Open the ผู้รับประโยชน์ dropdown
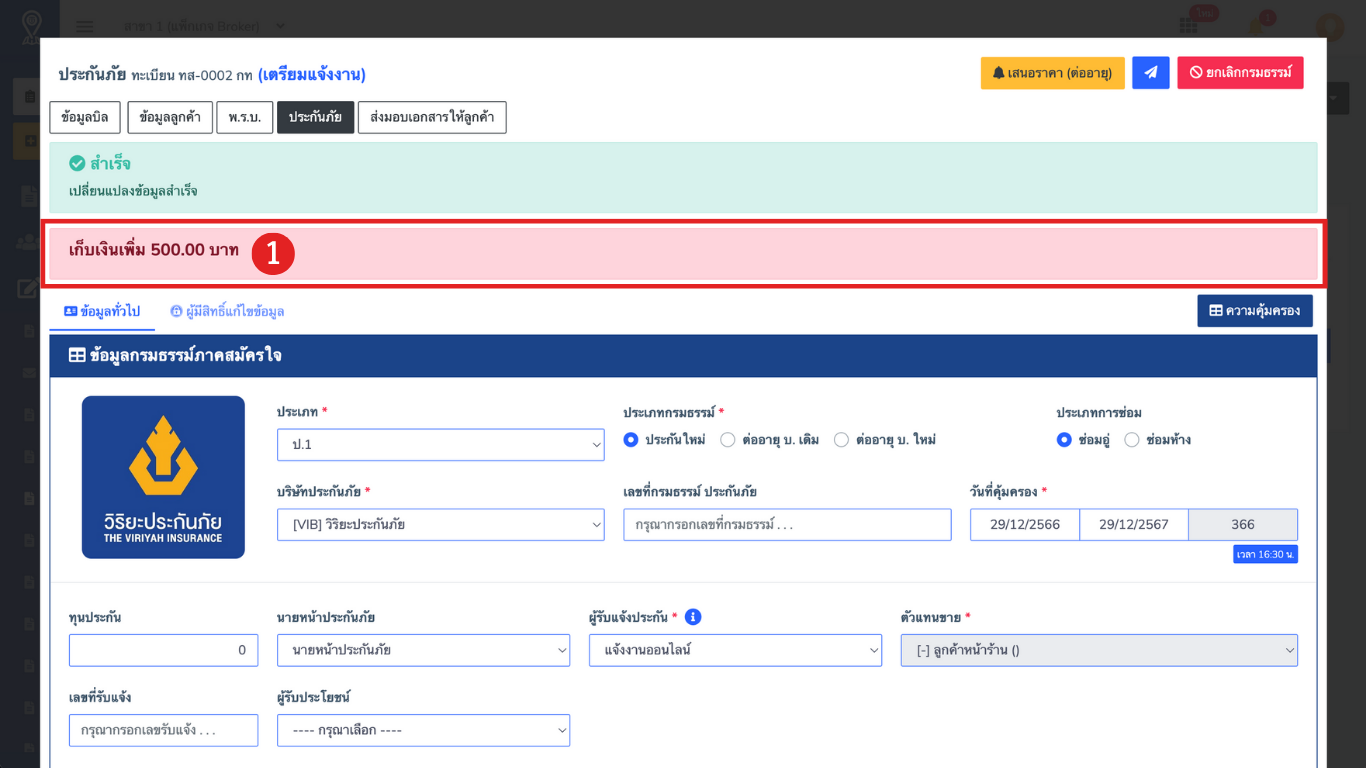This screenshot has width=1366, height=768. point(423,730)
